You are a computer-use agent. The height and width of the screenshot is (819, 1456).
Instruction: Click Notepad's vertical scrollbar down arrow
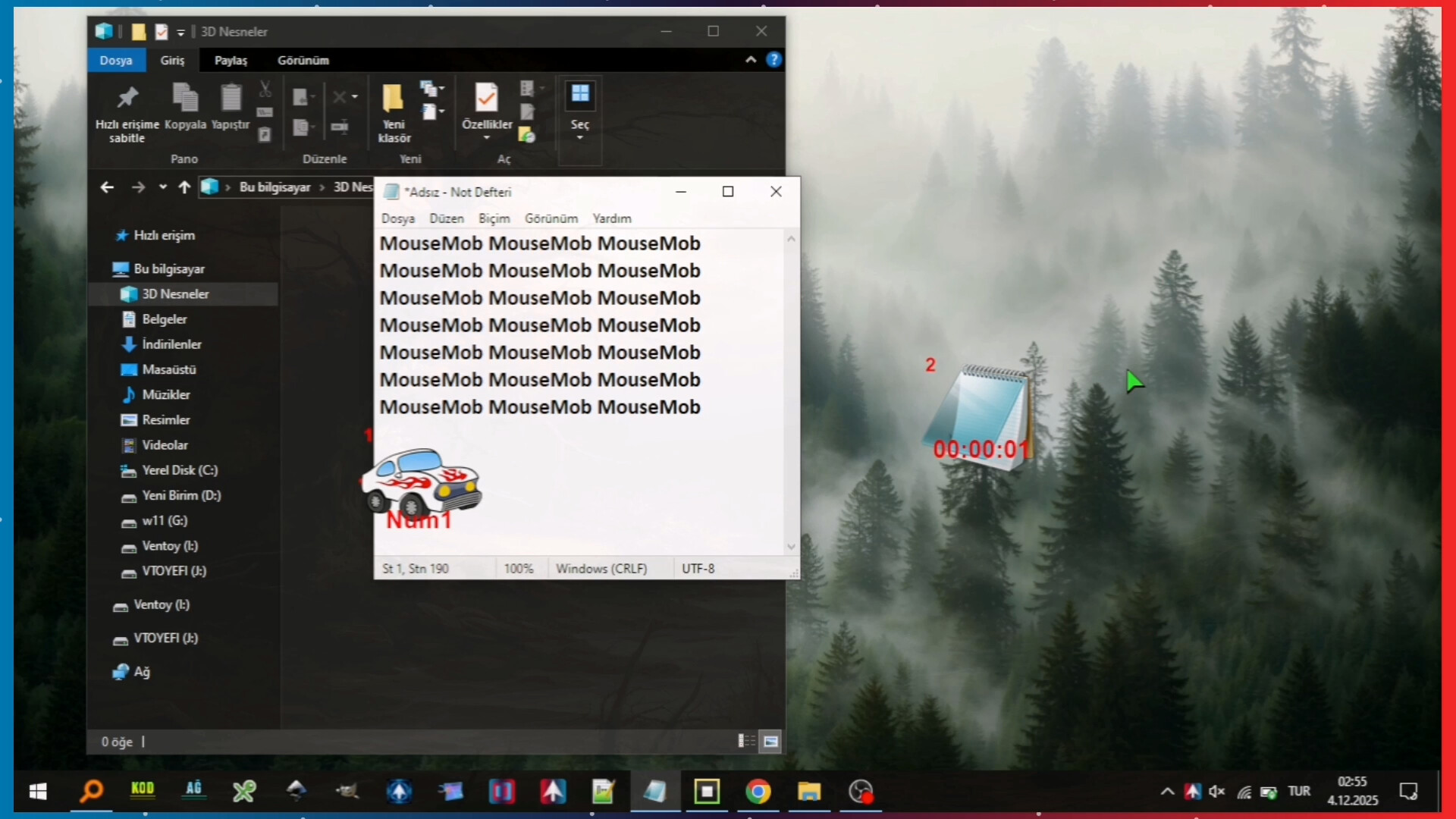coord(791,546)
